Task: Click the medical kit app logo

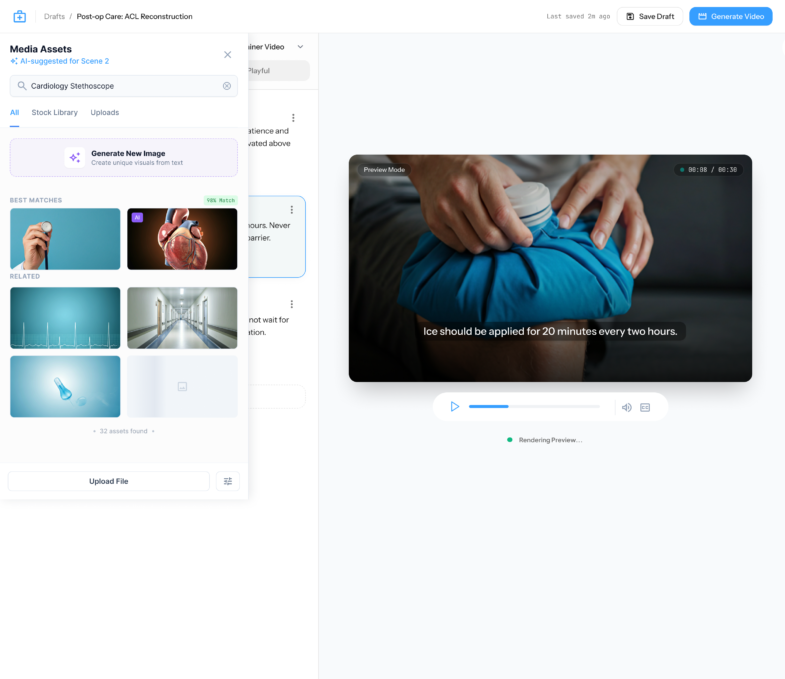Action: 19,16
